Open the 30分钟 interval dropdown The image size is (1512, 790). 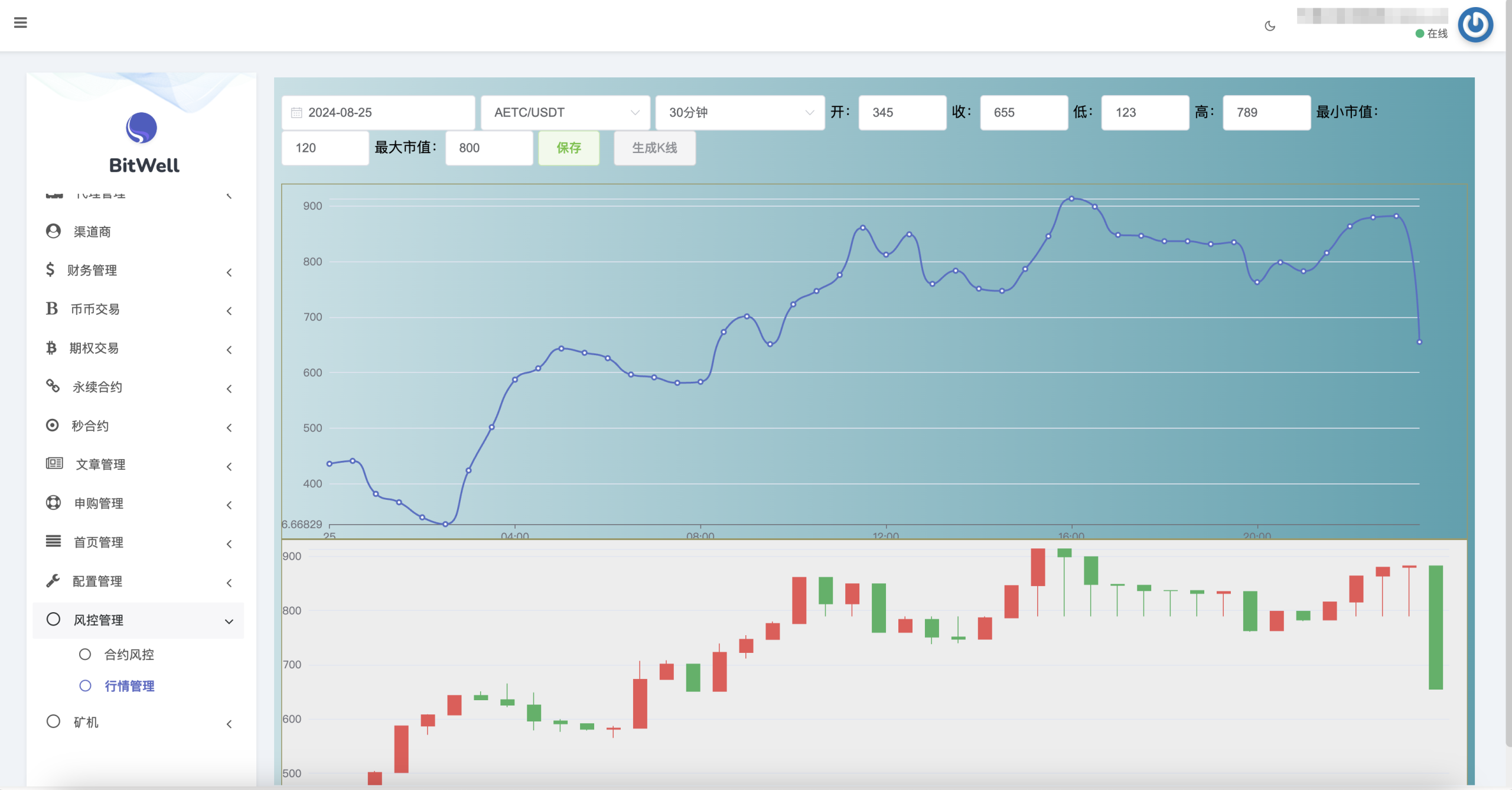pos(739,113)
